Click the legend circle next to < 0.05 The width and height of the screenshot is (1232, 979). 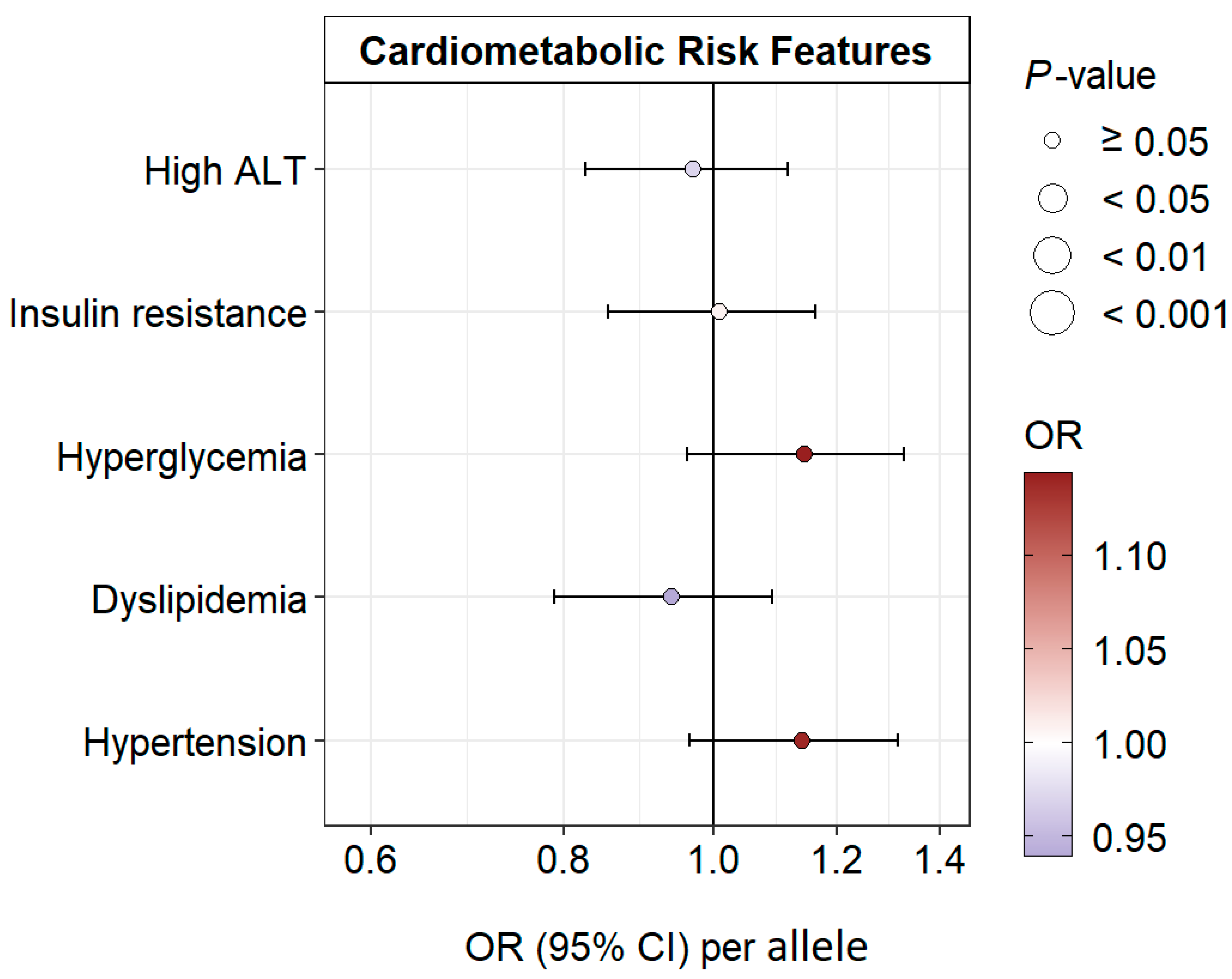click(1052, 198)
